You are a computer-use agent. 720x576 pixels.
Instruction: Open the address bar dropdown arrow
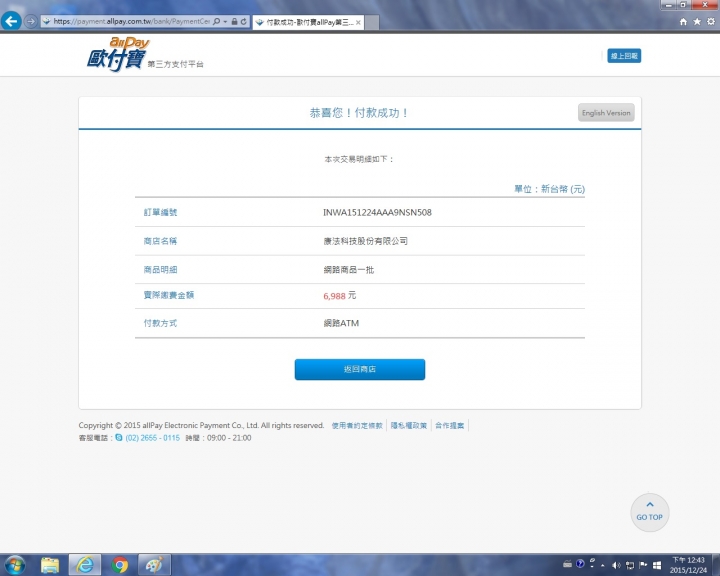pyautogui.click(x=225, y=22)
